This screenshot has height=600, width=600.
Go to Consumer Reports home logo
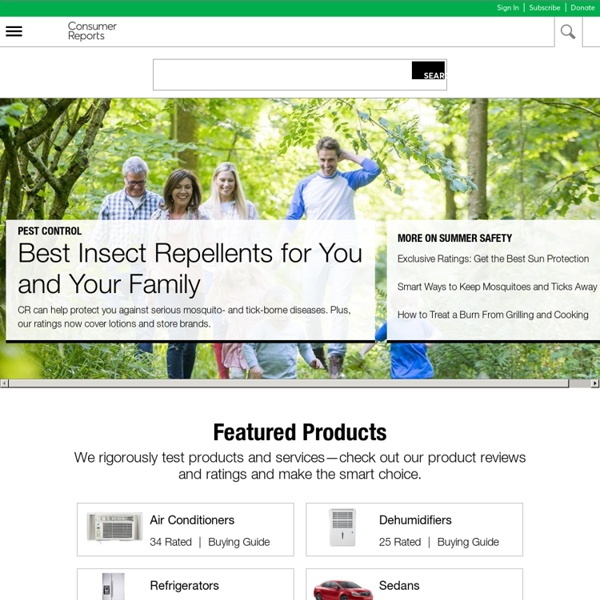tap(92, 31)
